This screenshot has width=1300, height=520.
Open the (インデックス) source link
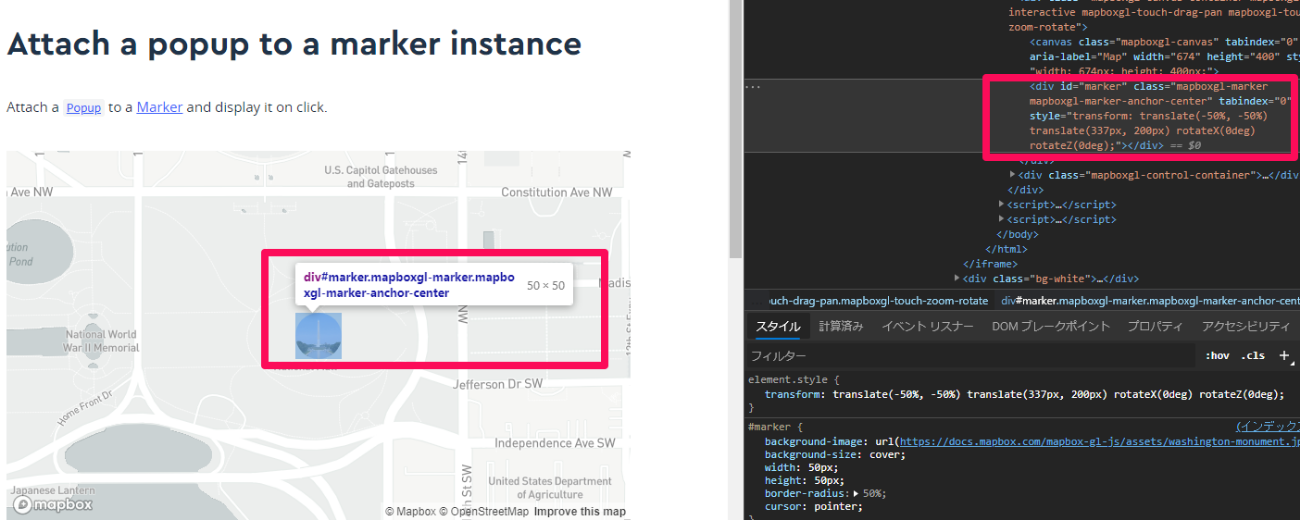[1268, 426]
